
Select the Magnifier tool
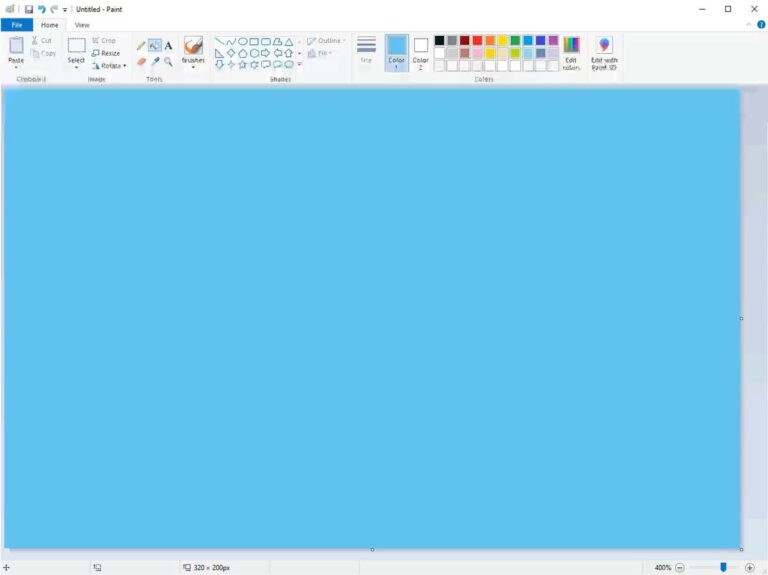tap(168, 61)
